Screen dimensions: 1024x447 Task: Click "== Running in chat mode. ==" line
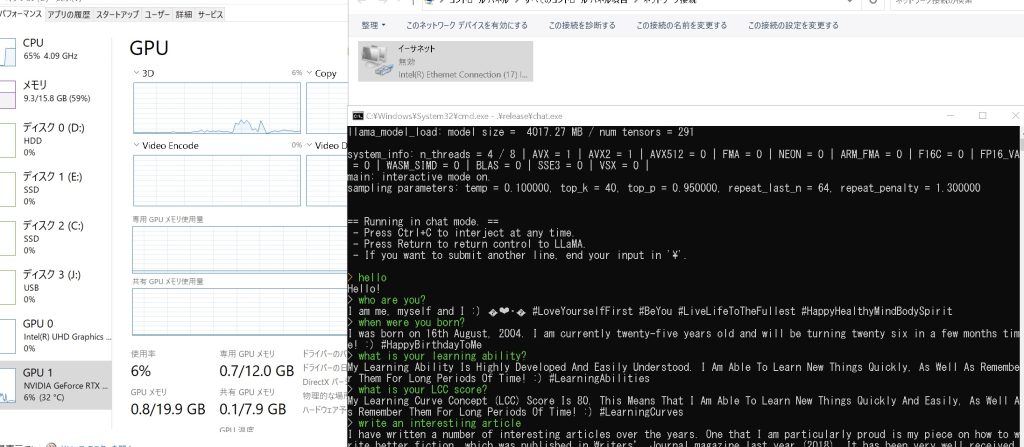pyautogui.click(x=423, y=221)
